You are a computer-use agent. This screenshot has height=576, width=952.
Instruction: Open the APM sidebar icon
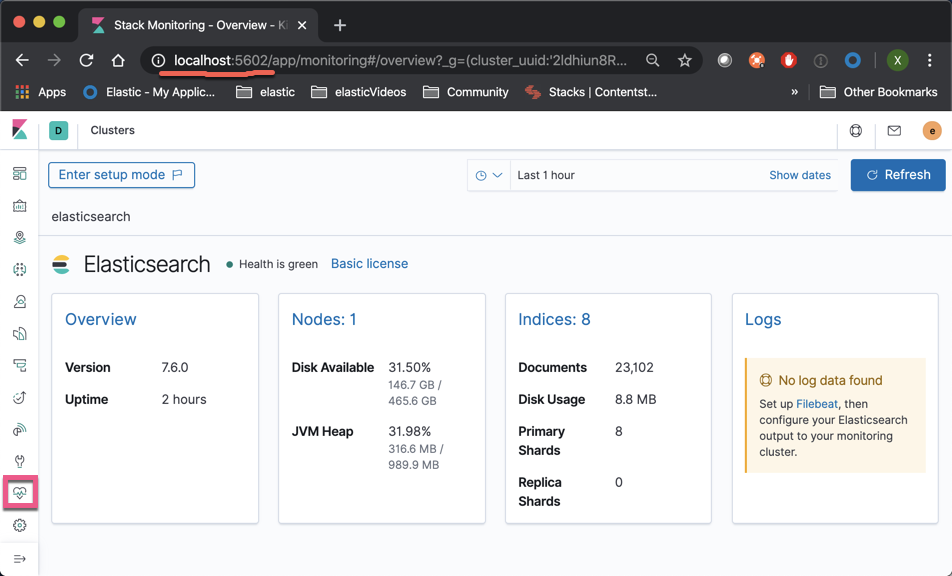pos(19,365)
